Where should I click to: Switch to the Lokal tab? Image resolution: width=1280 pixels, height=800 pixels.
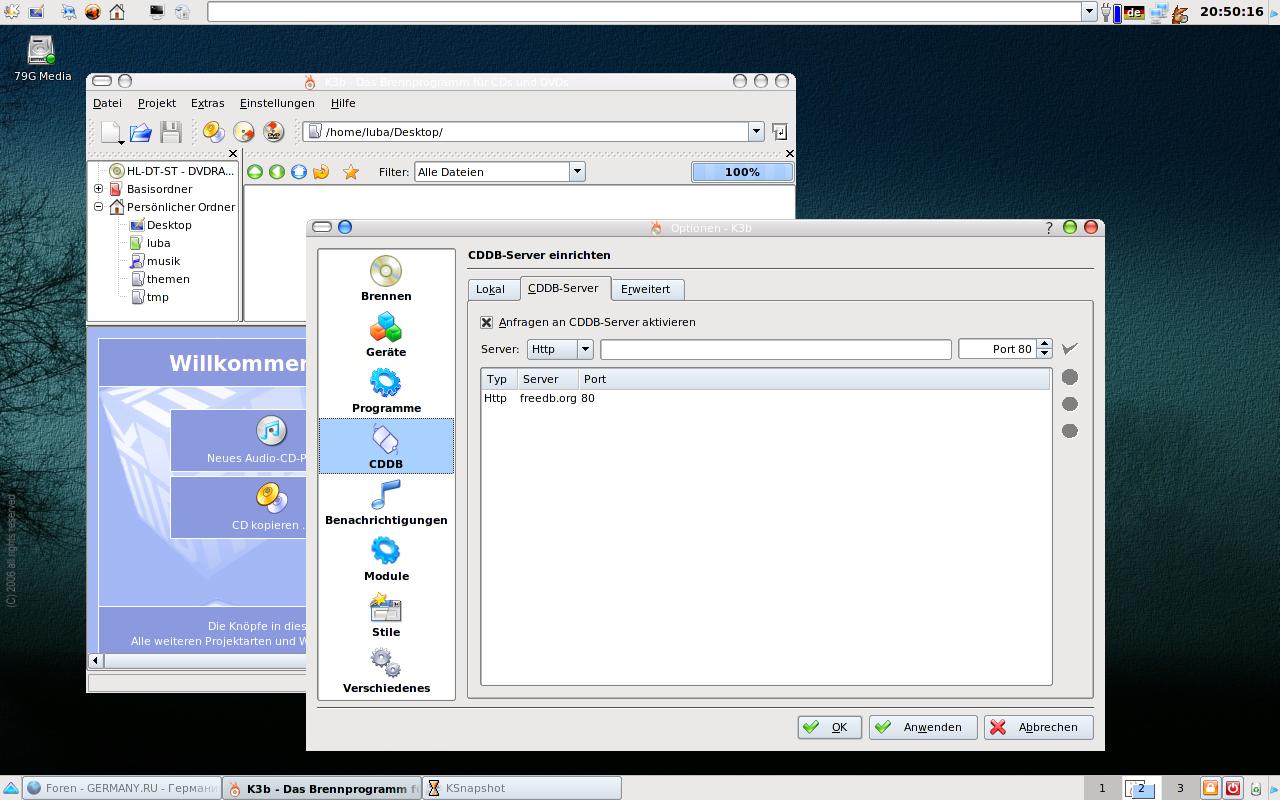(x=490, y=289)
